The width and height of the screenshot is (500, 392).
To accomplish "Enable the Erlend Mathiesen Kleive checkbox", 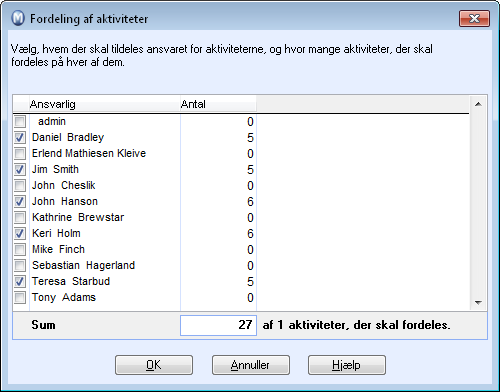I will pyautogui.click(x=20, y=153).
